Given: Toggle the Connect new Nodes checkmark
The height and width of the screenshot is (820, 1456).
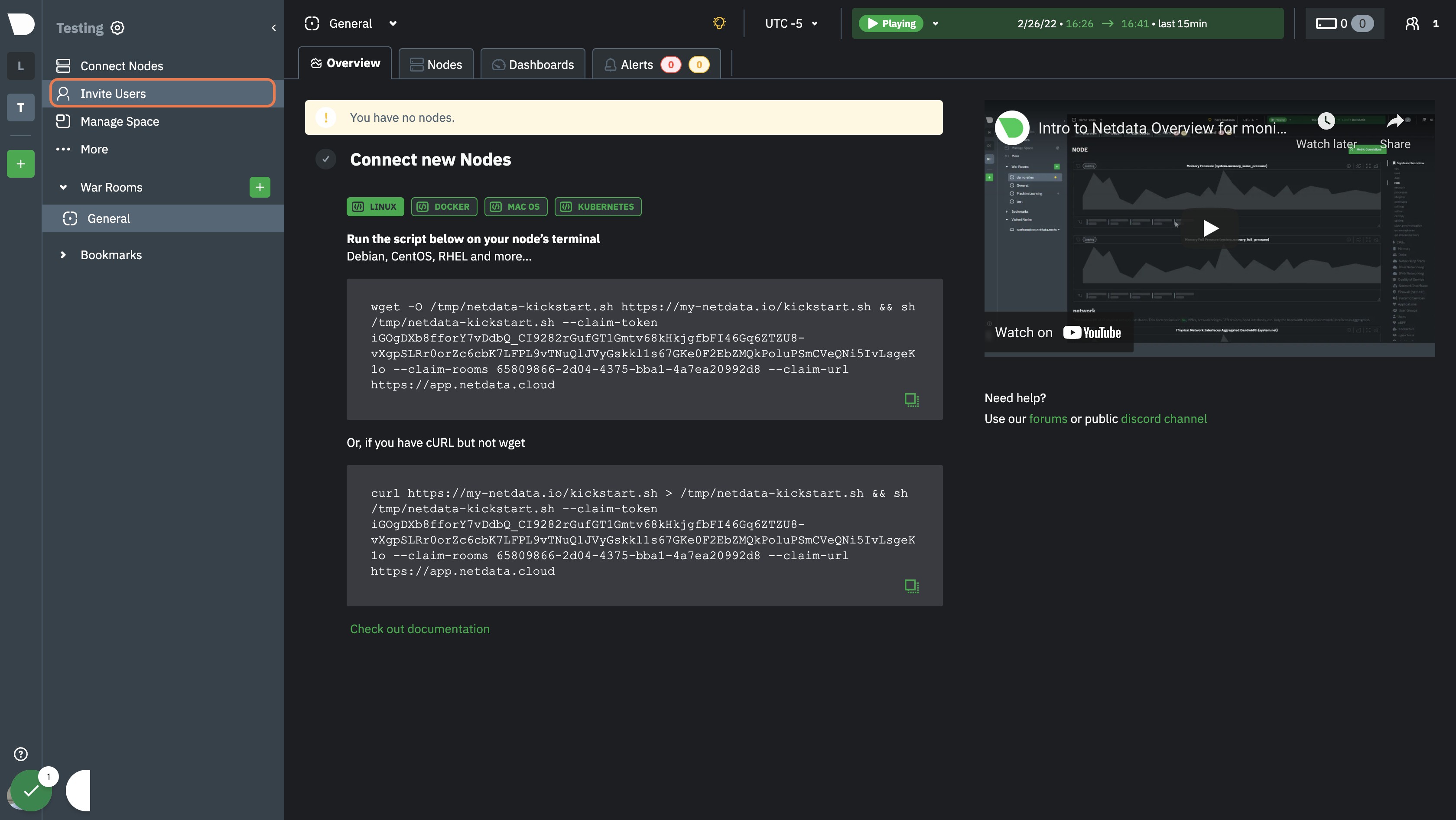Looking at the screenshot, I should point(325,159).
